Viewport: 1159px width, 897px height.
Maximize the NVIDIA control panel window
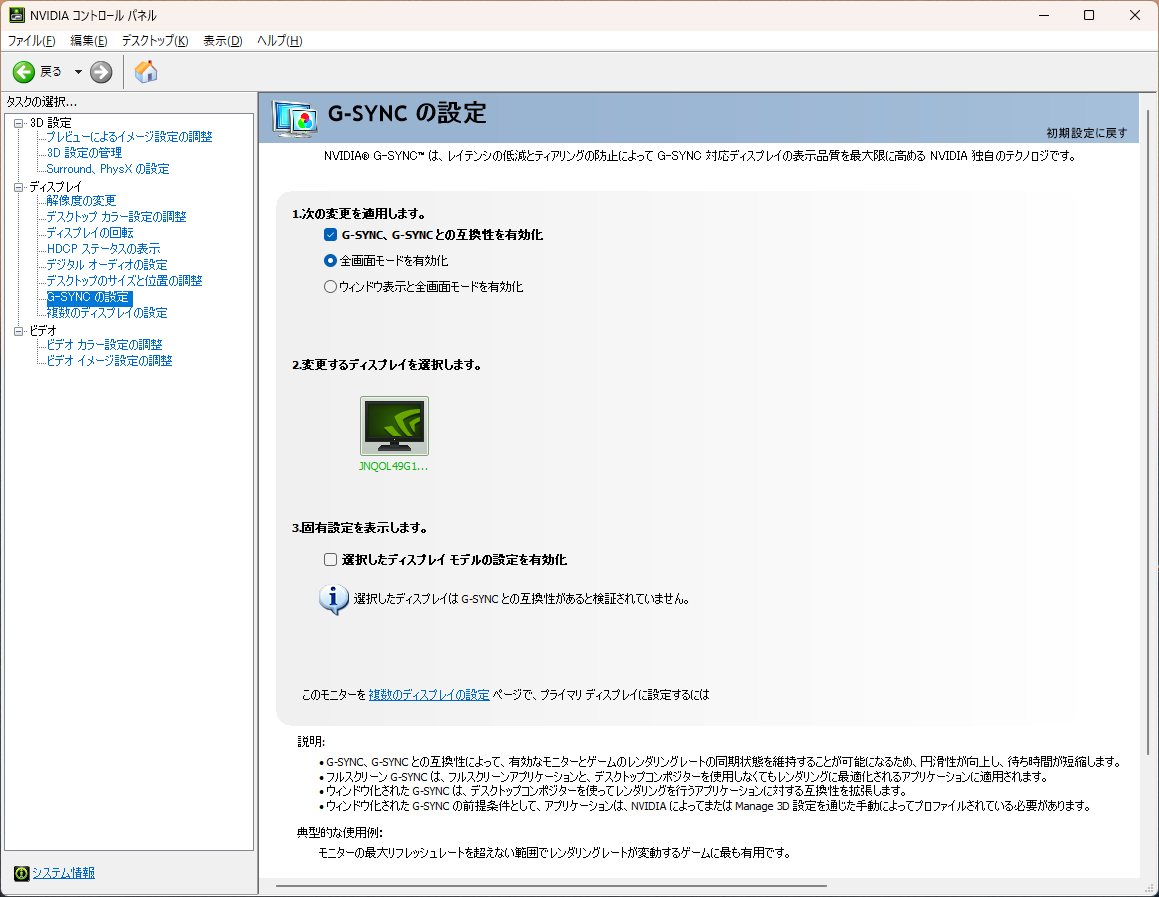pos(1089,16)
